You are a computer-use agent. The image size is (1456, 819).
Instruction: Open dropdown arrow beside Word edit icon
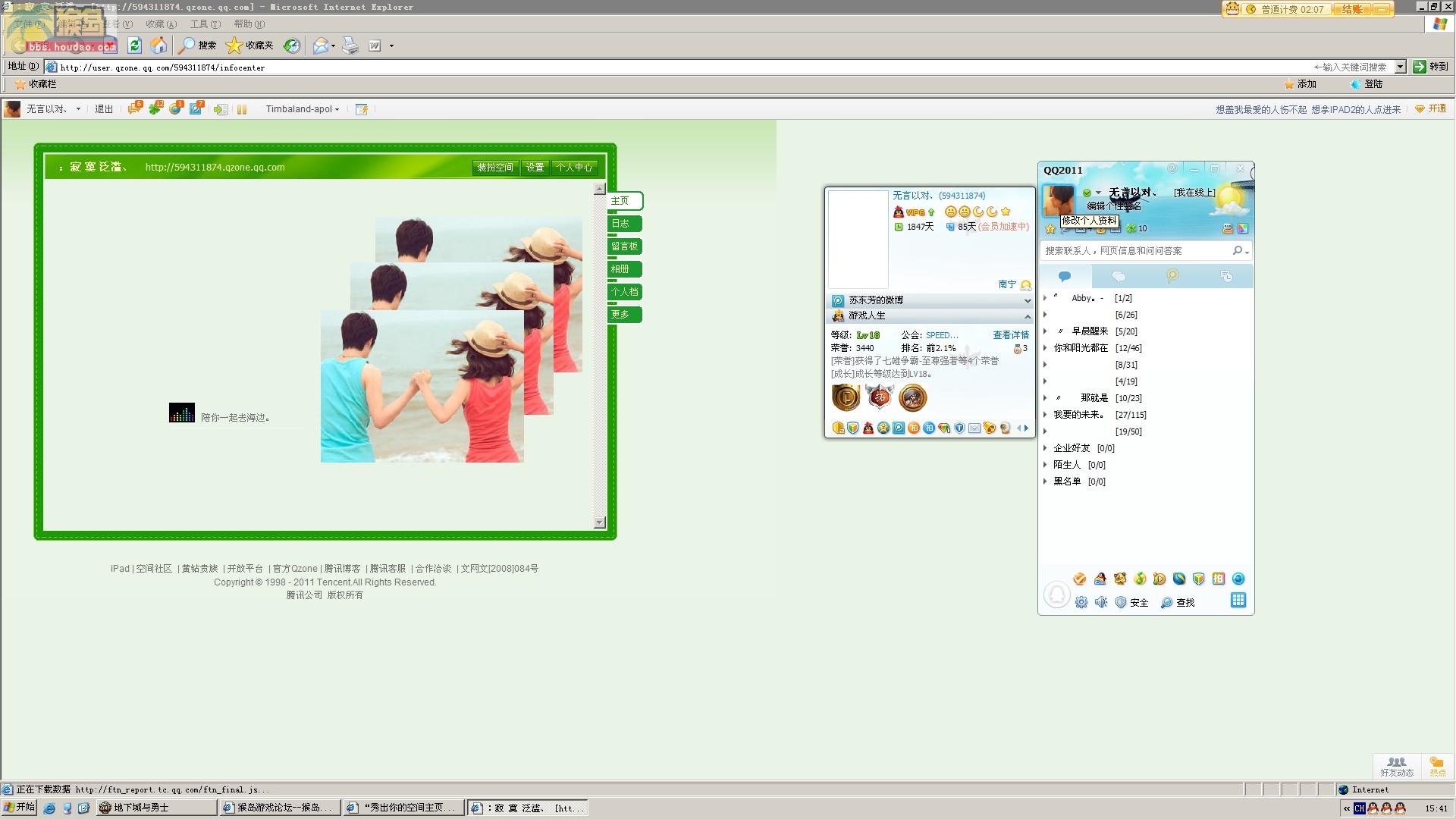[x=391, y=45]
